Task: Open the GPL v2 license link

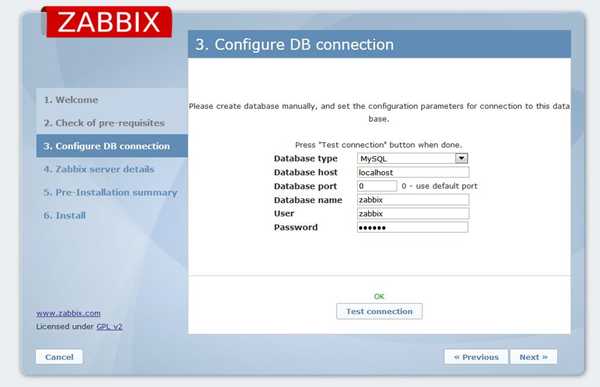Action: tap(109, 327)
